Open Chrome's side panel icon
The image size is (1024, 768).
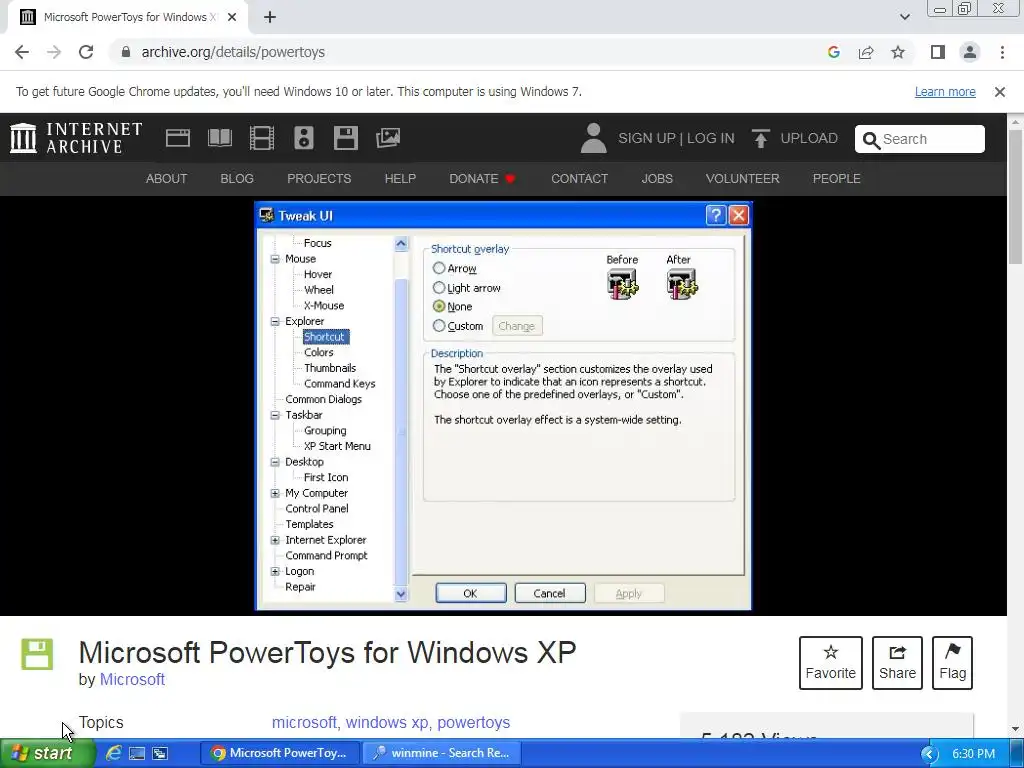(938, 52)
